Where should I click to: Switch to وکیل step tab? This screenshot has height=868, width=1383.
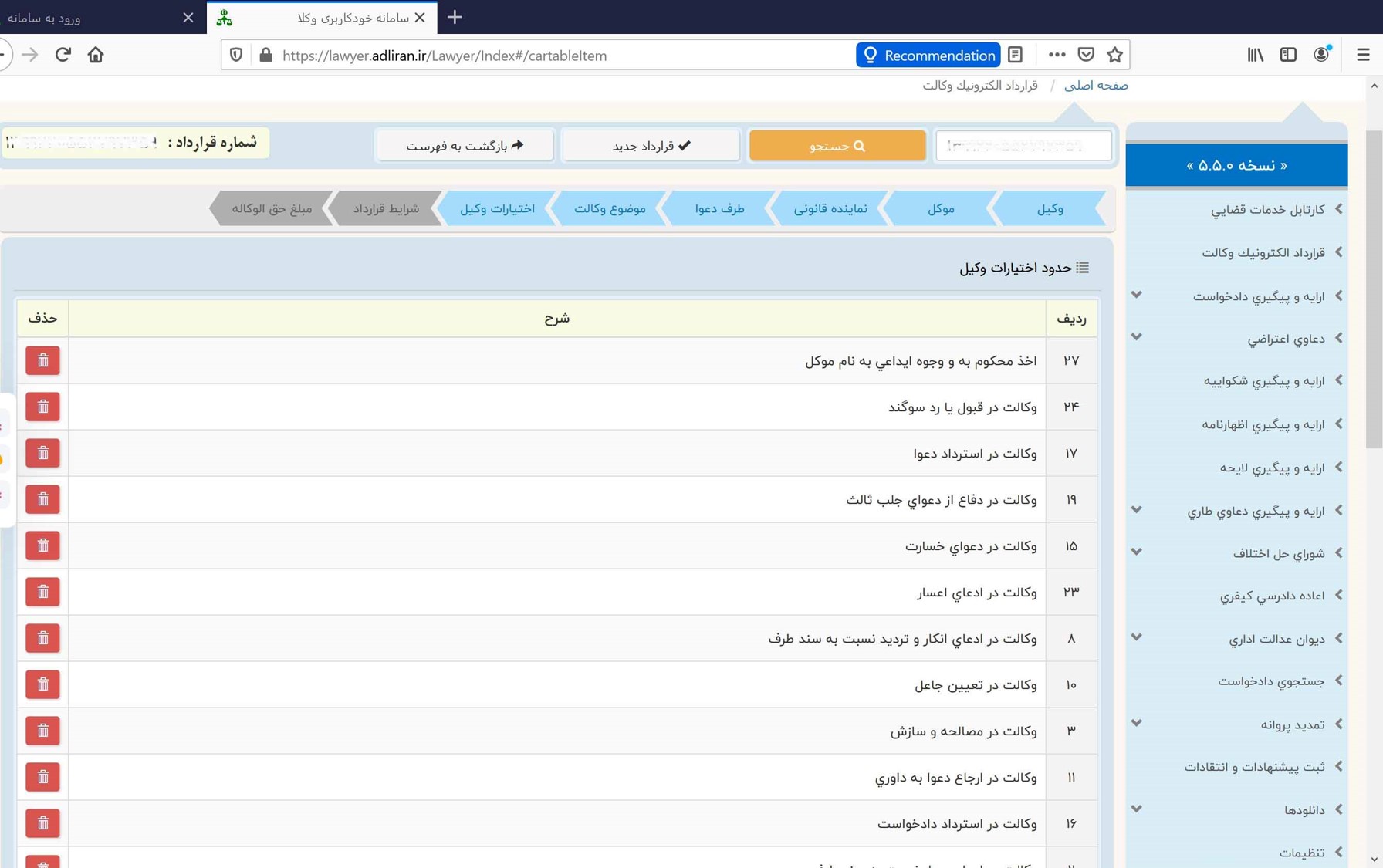(1050, 208)
